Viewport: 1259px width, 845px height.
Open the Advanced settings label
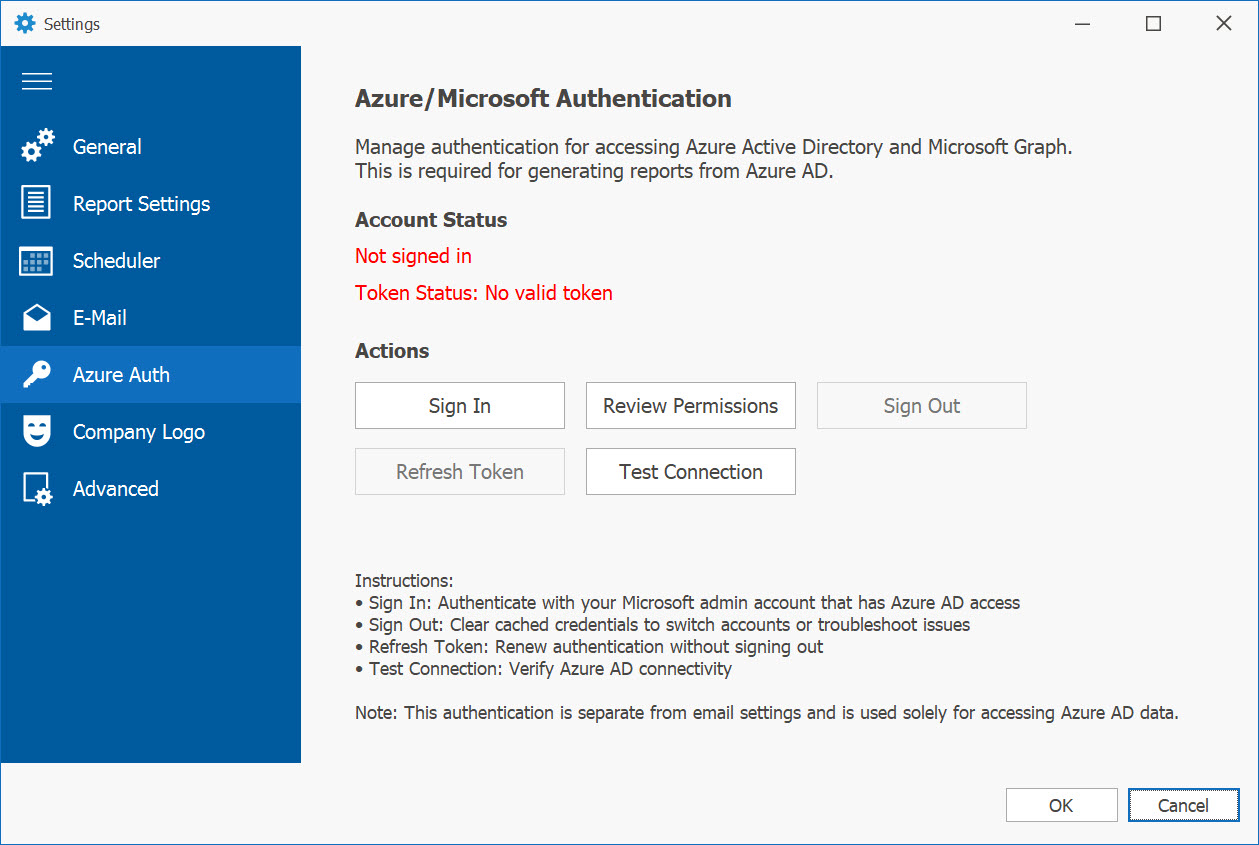coord(115,489)
